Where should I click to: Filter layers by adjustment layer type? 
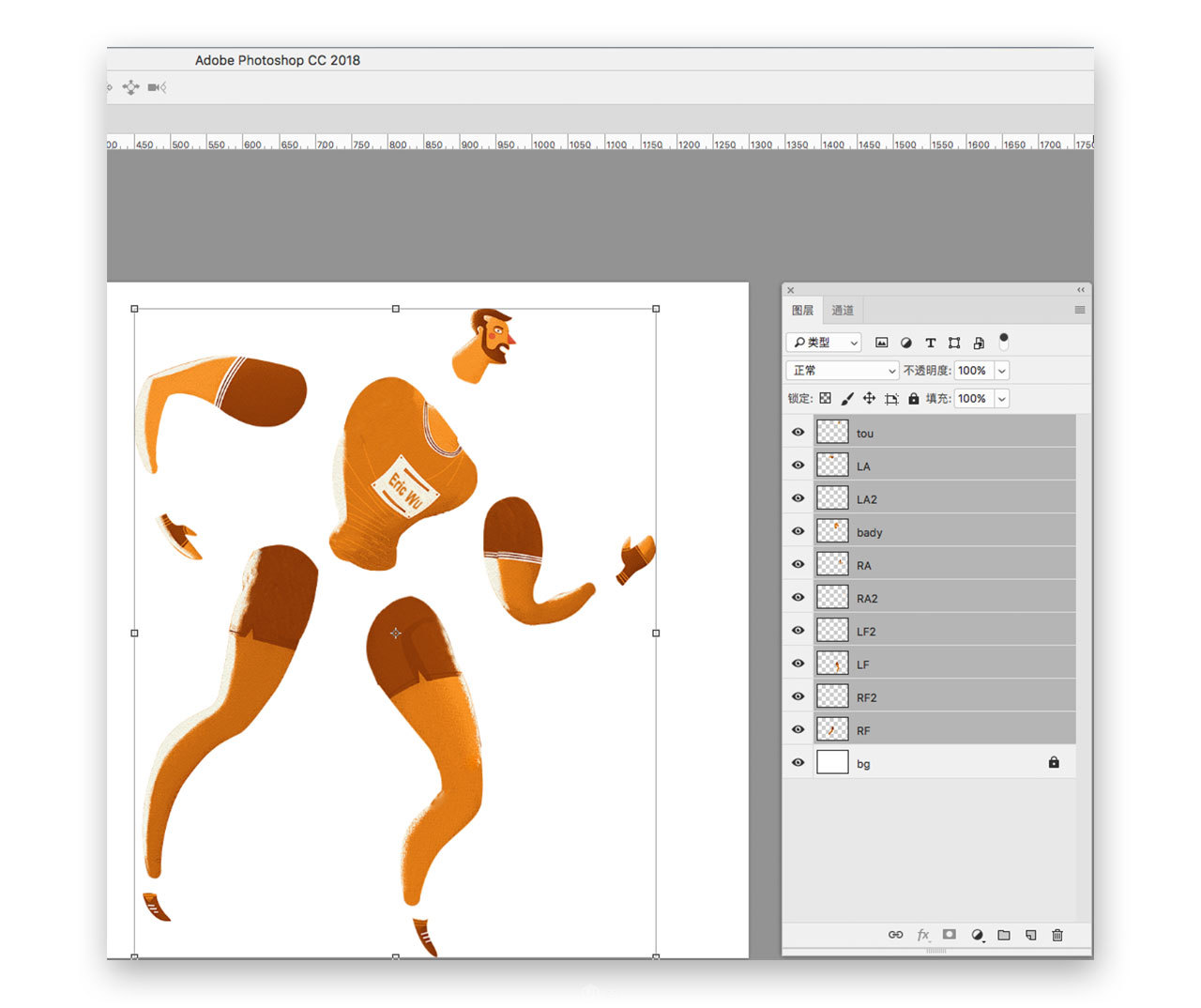(x=906, y=343)
